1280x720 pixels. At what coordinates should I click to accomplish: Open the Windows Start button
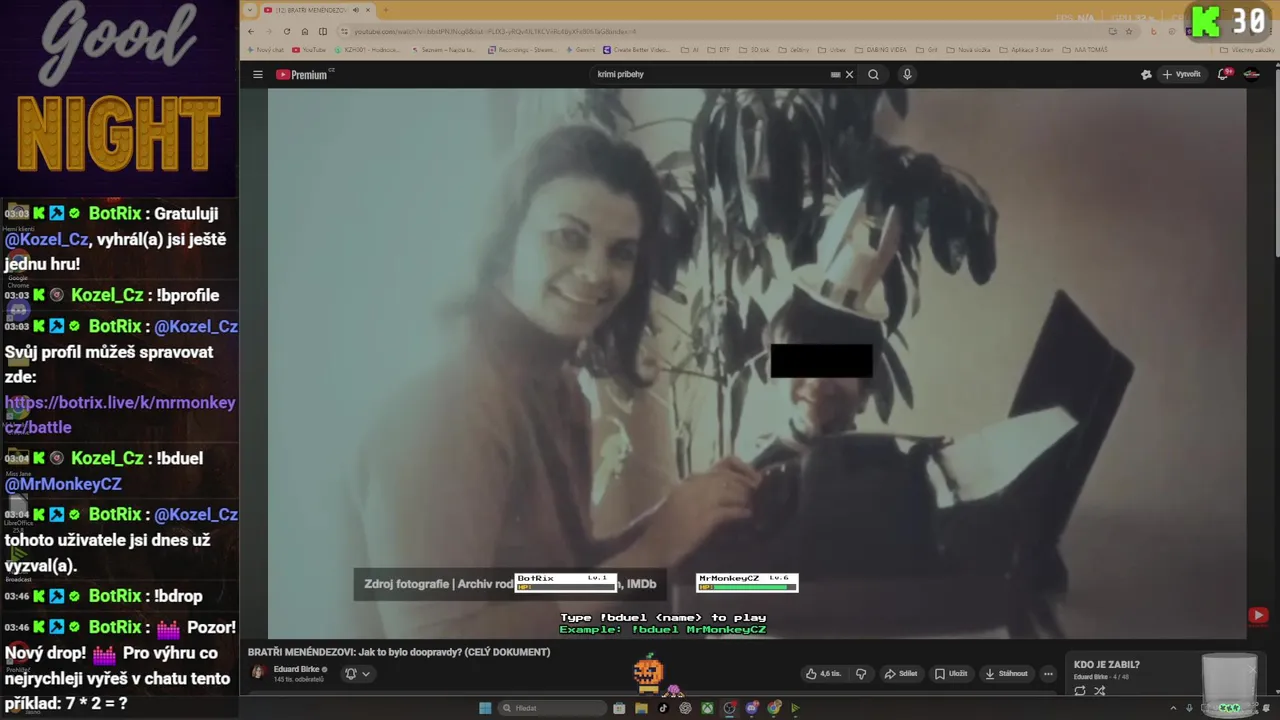tap(485, 708)
